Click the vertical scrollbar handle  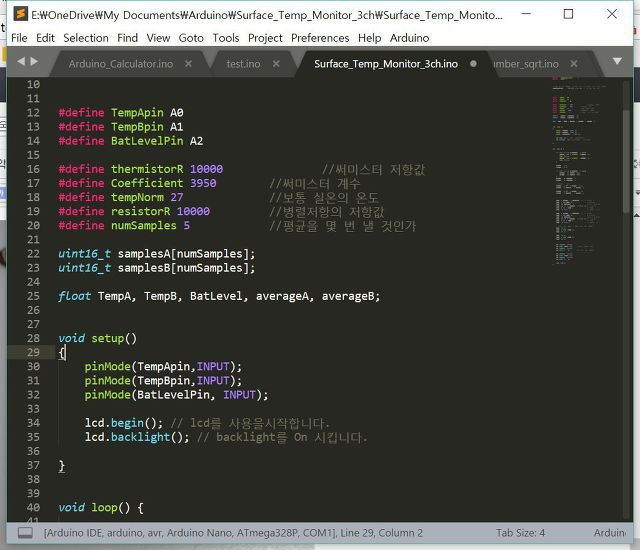[626, 161]
